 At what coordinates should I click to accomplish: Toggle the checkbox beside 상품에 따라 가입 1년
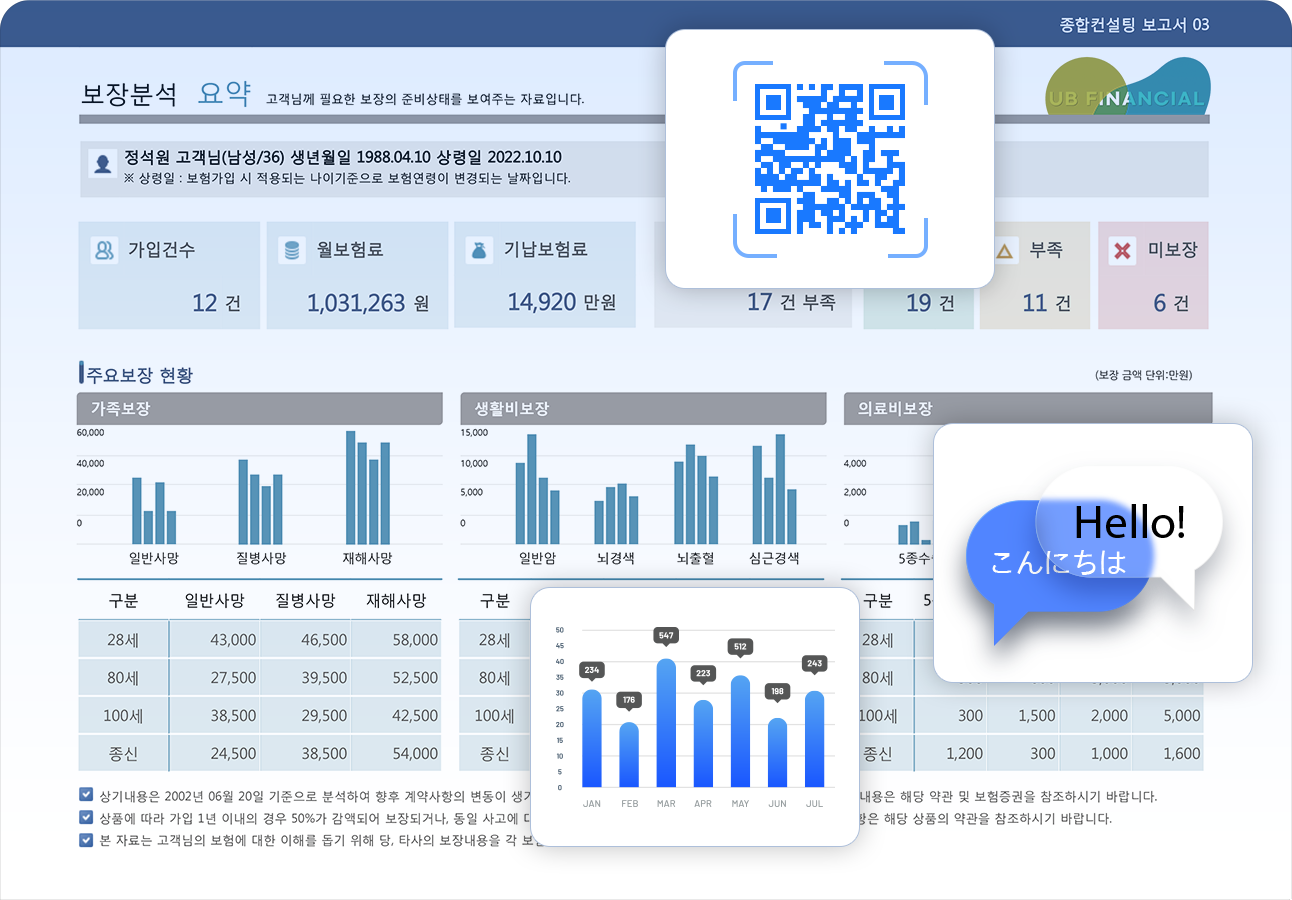pos(86,818)
